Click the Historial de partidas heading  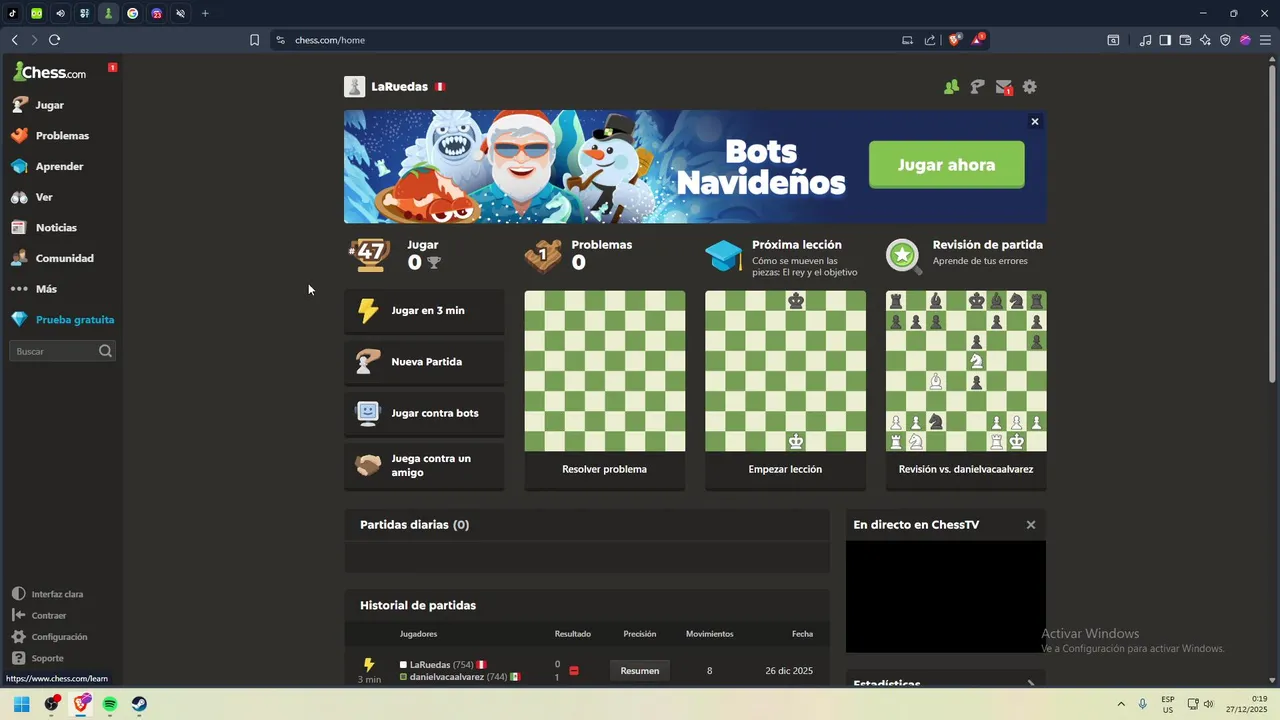[x=418, y=606]
